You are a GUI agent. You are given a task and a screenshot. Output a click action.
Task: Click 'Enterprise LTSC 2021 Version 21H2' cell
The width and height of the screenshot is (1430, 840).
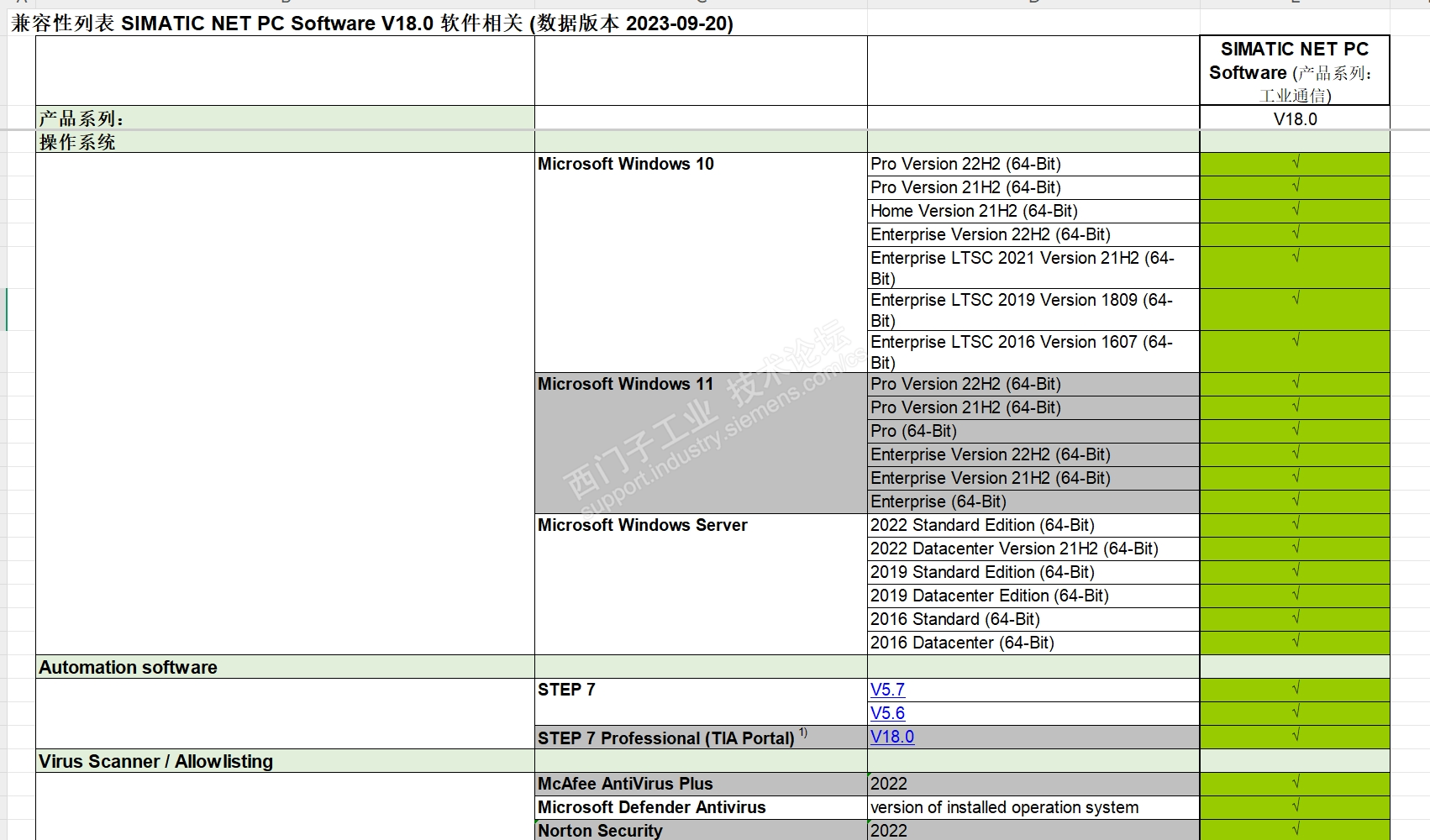pyautogui.click(x=1033, y=267)
